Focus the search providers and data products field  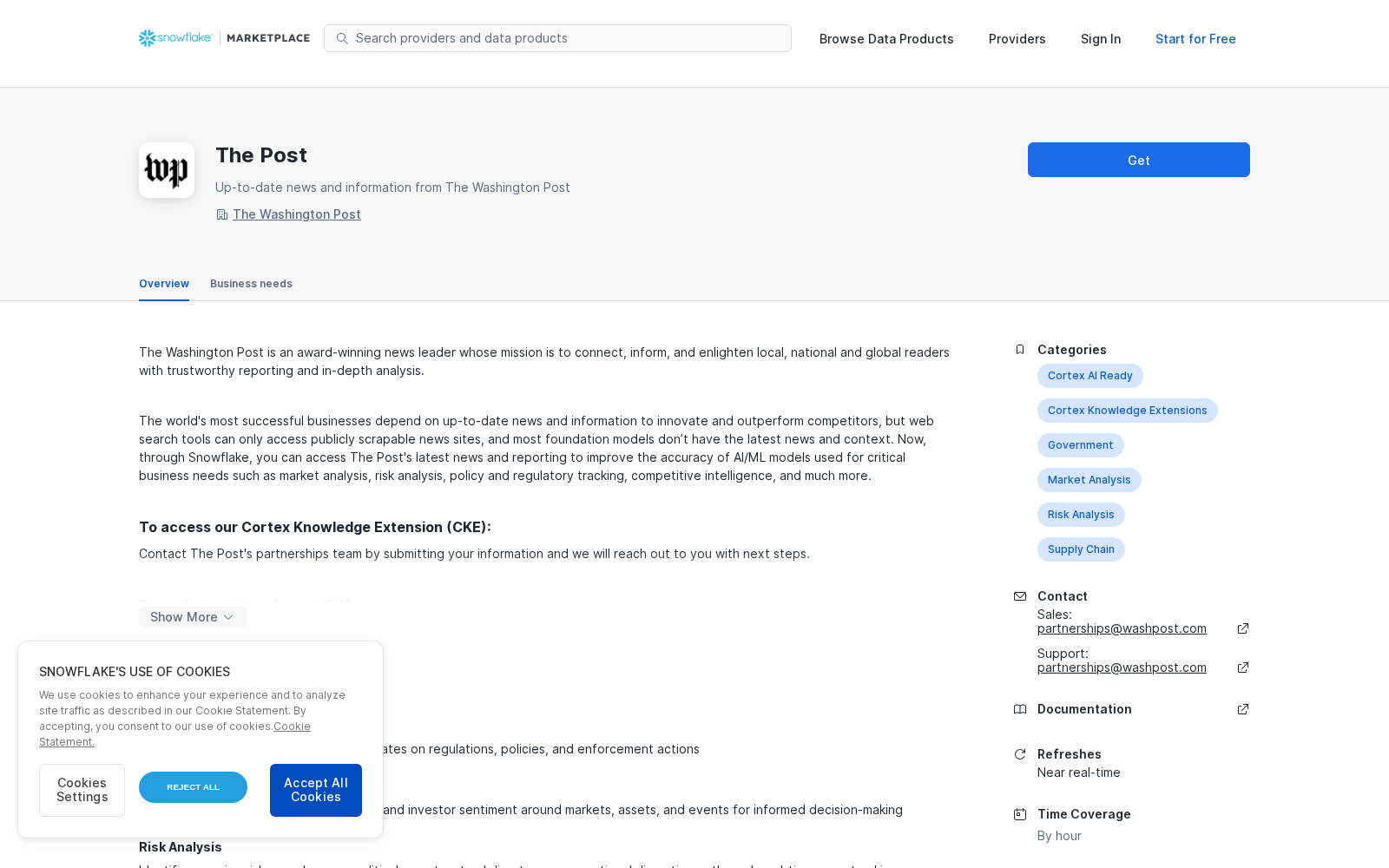point(557,38)
